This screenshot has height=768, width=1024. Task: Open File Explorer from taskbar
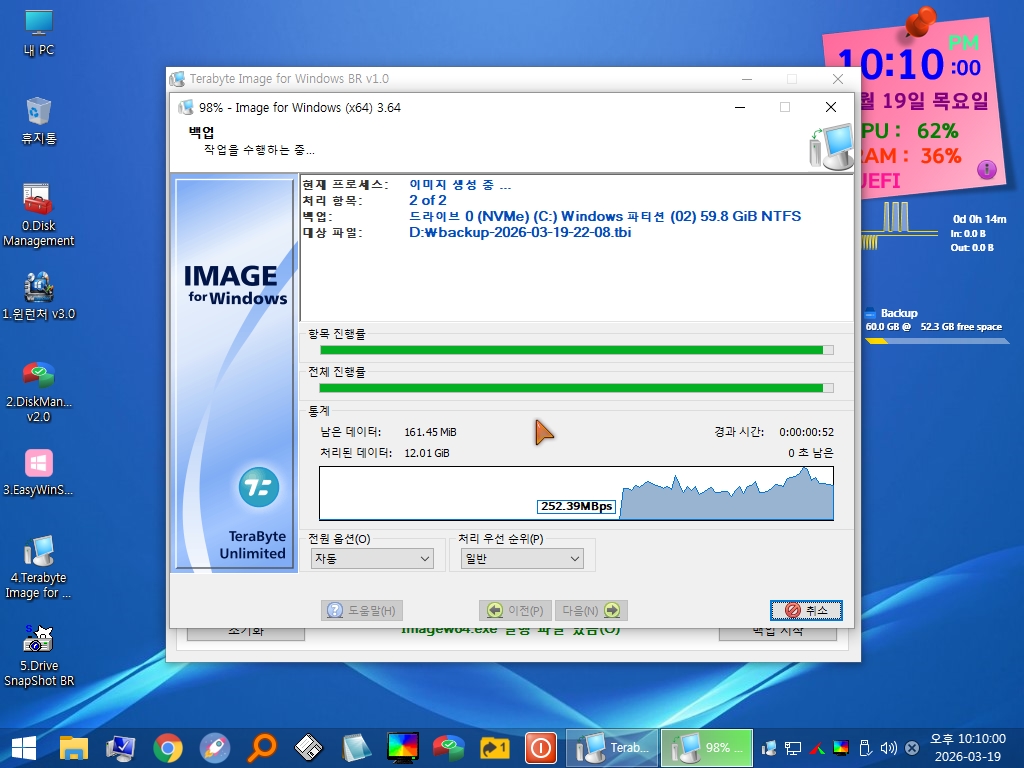coord(73,748)
